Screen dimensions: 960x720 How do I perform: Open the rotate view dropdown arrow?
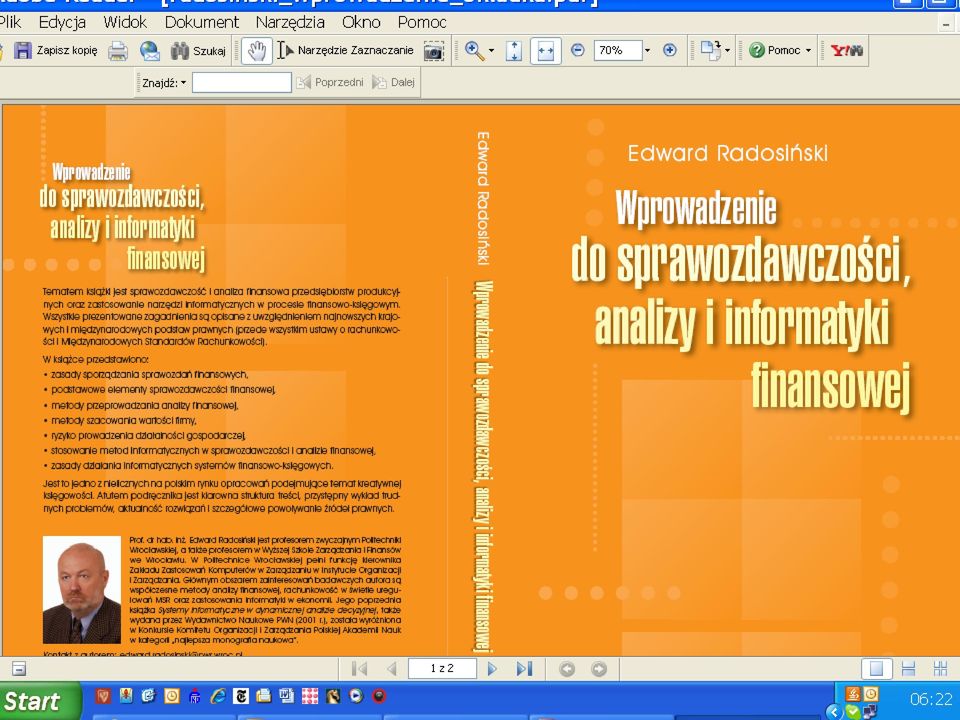tap(727, 51)
